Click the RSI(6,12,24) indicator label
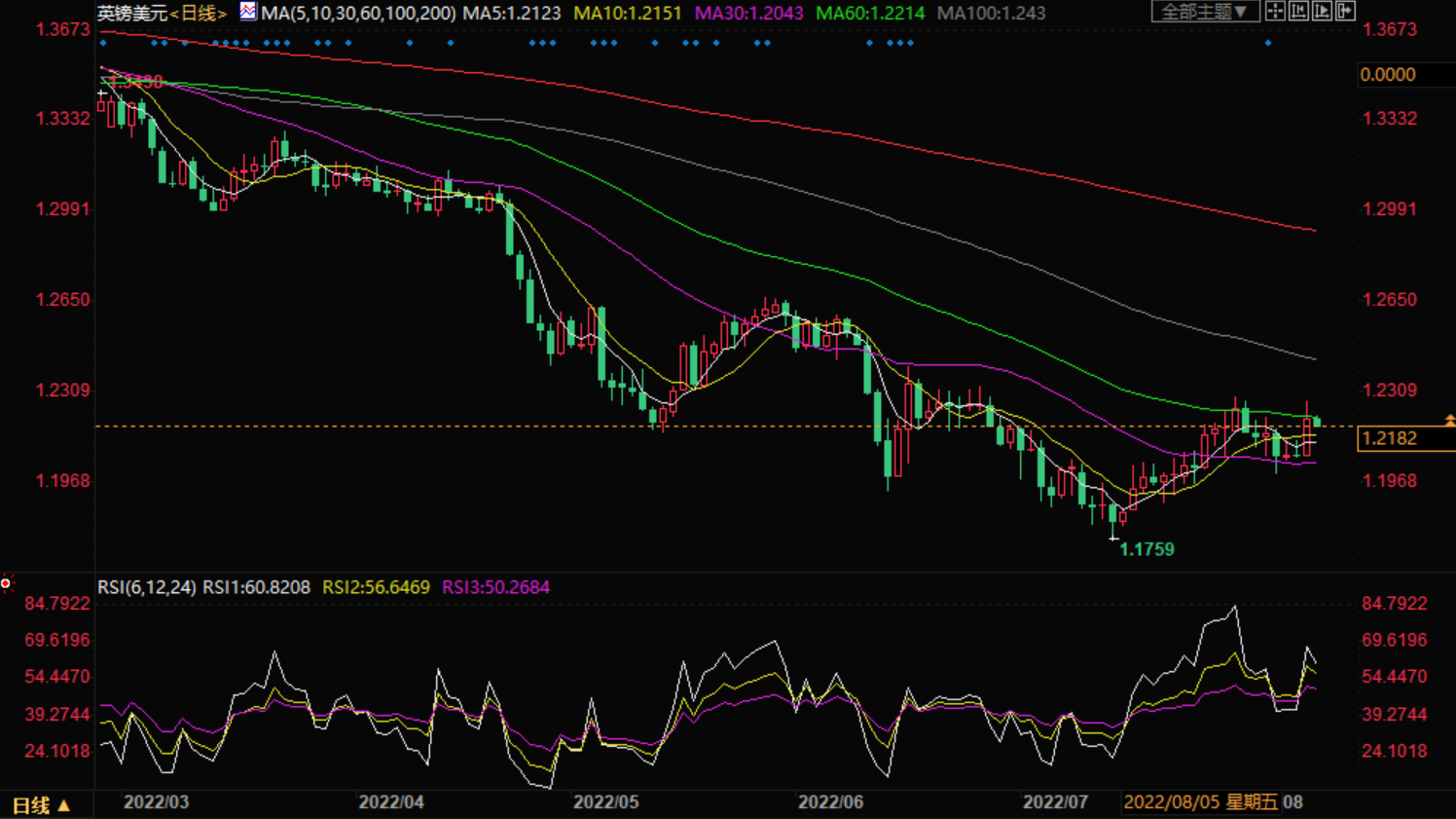 click(x=146, y=587)
